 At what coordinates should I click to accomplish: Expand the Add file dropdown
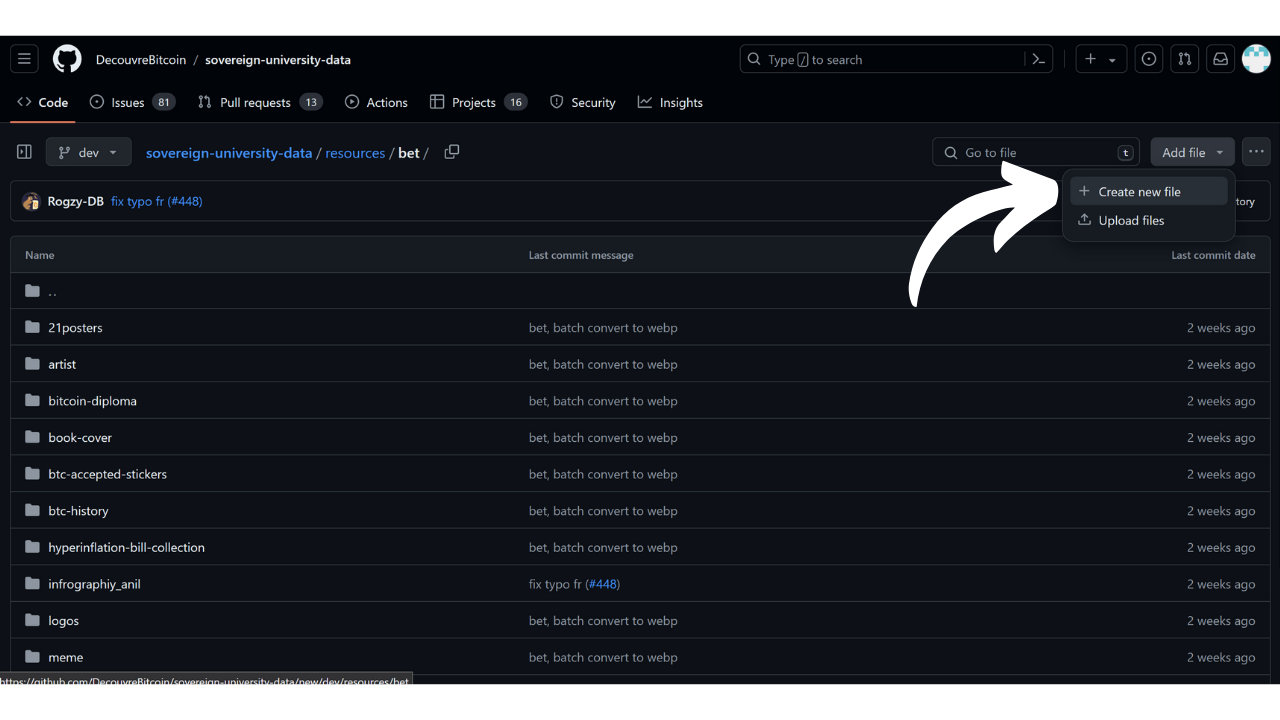point(1192,152)
